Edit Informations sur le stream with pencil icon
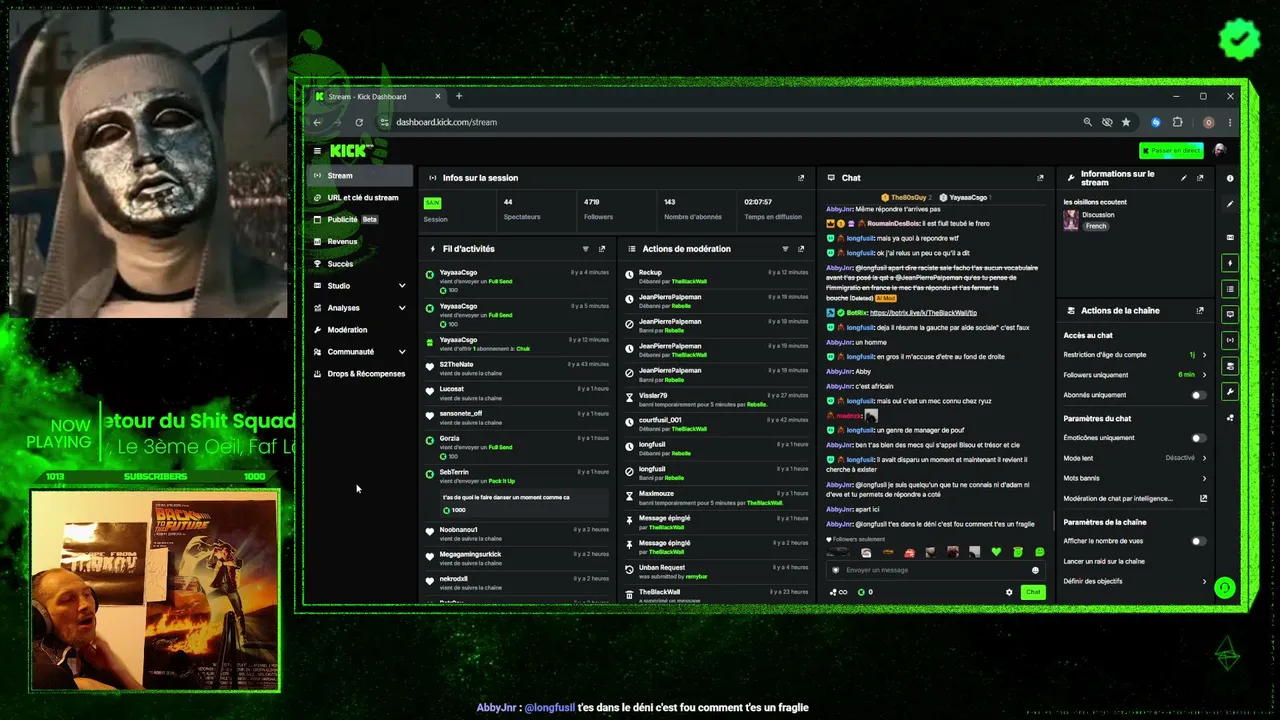Viewport: 1280px width, 720px height. (x=1184, y=178)
